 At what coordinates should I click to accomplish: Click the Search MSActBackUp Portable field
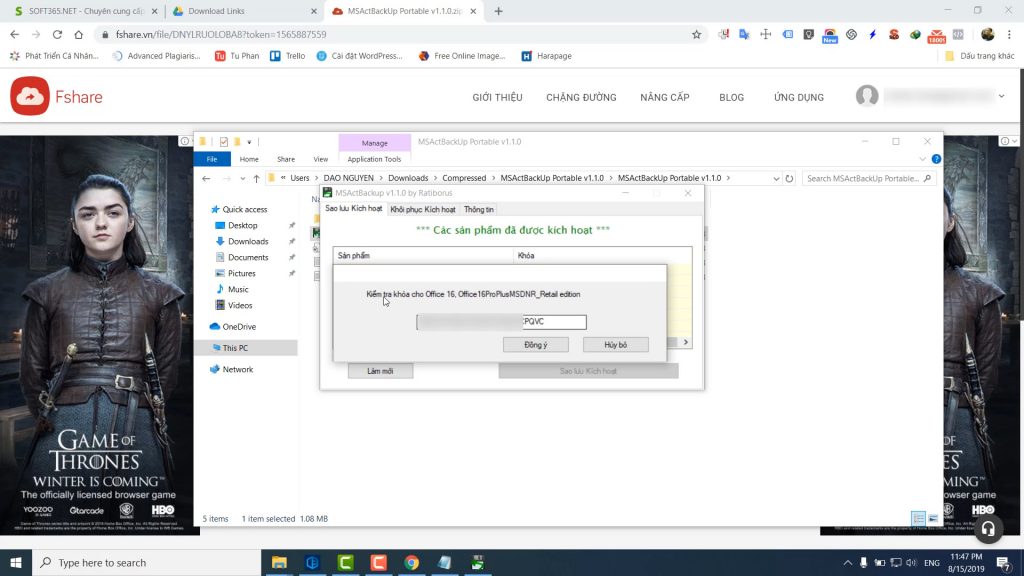tap(867, 178)
